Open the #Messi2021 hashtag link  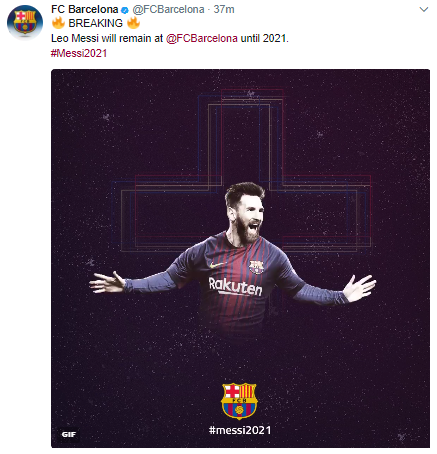(79, 53)
